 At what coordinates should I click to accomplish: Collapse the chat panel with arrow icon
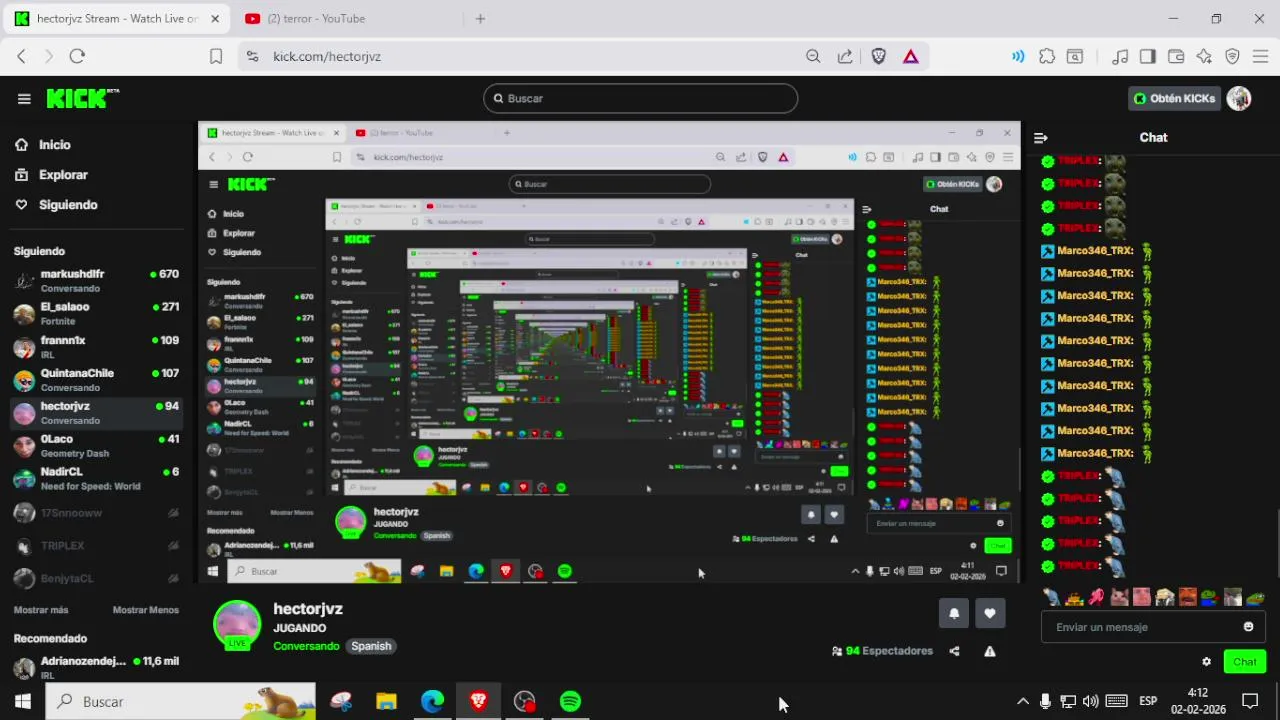point(1041,138)
